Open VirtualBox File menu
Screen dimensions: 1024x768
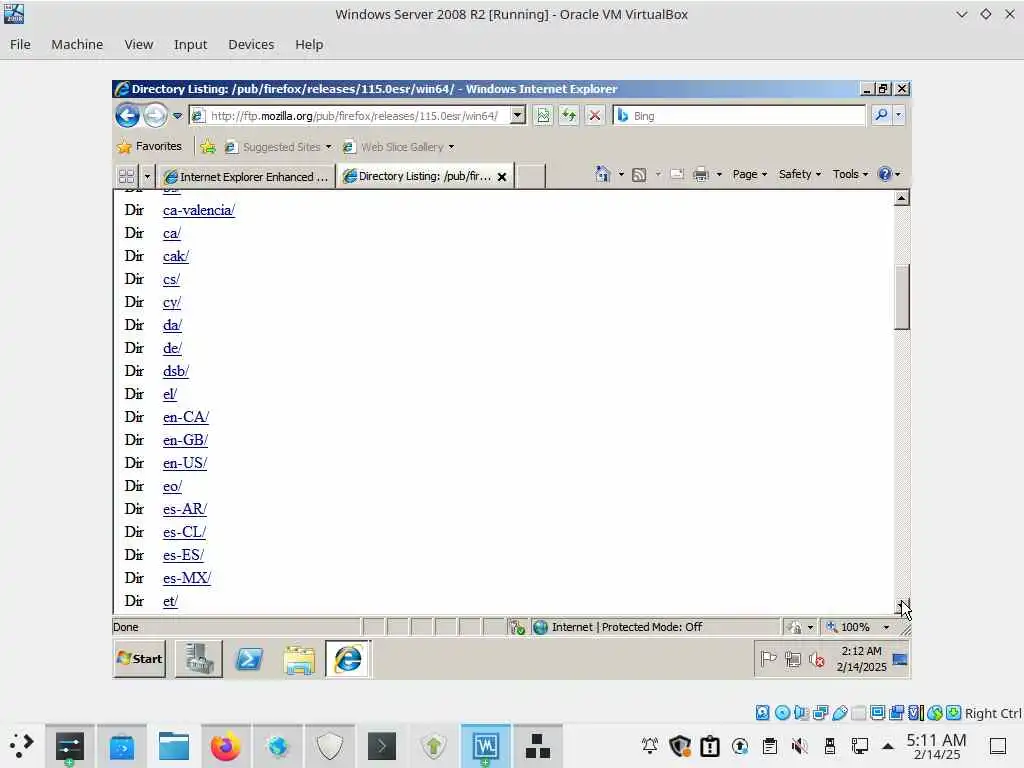tap(20, 44)
